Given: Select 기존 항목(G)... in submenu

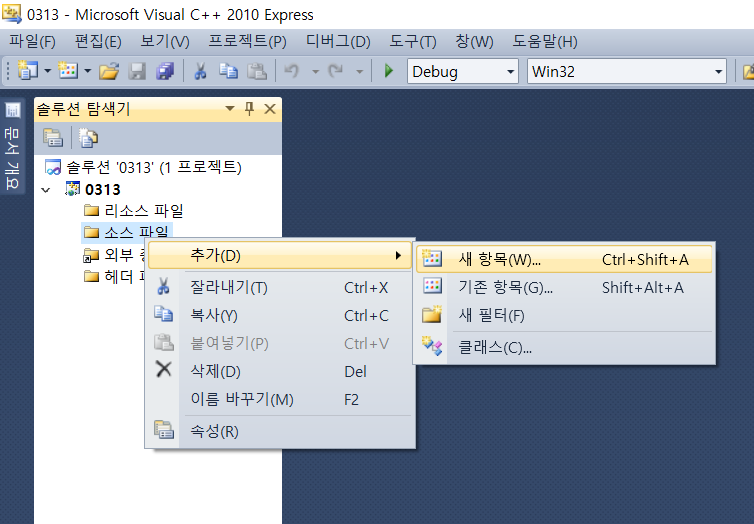Looking at the screenshot, I should point(564,287).
